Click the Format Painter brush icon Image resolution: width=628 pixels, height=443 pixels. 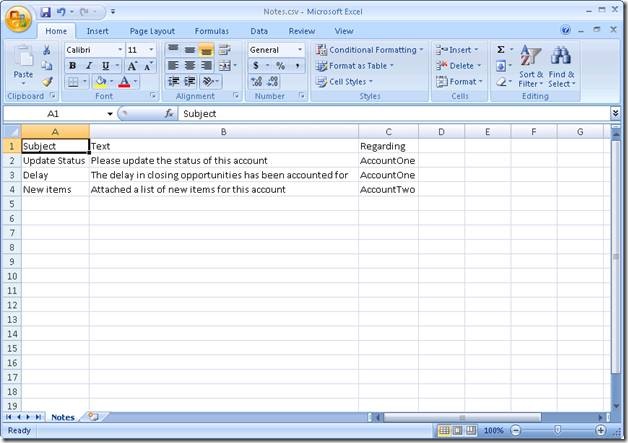[x=47, y=82]
